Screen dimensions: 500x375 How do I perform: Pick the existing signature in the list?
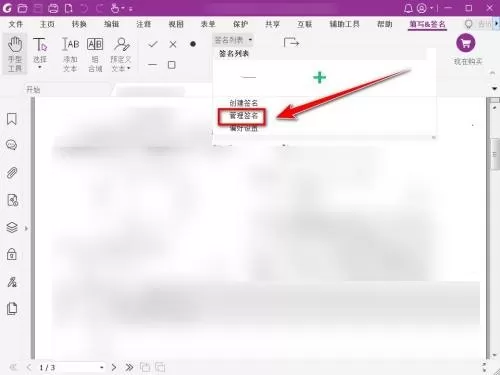[248, 77]
